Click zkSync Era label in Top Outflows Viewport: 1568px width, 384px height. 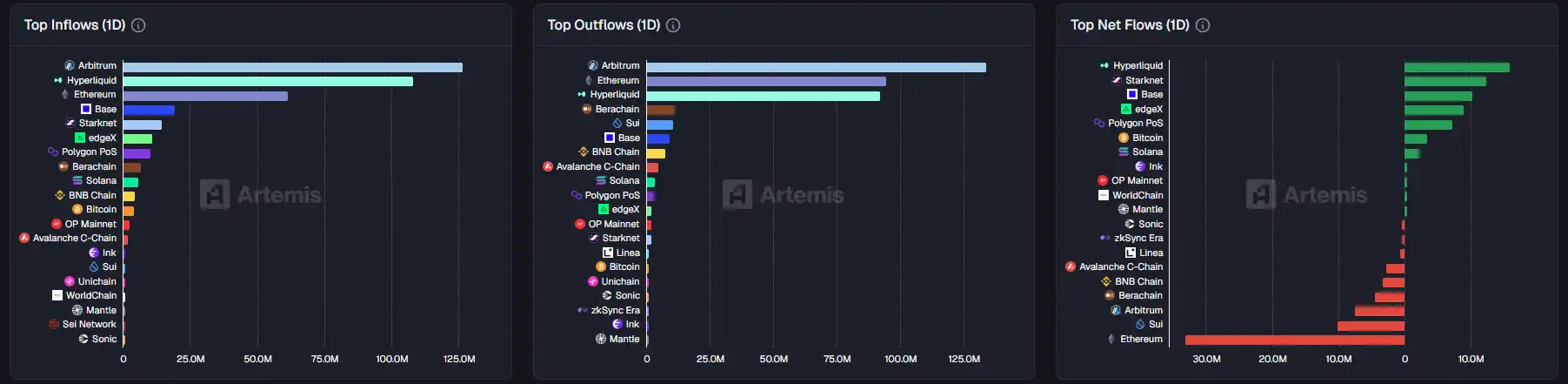pos(615,310)
